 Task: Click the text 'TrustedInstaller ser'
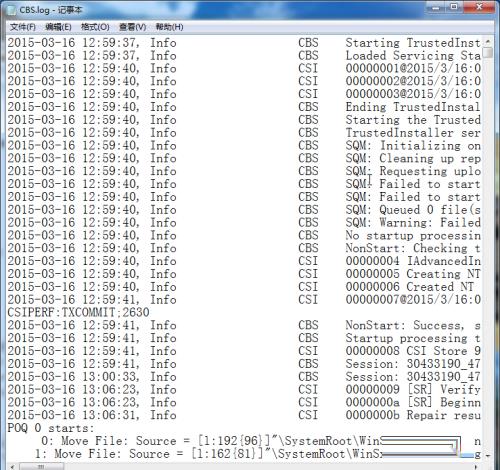413,133
